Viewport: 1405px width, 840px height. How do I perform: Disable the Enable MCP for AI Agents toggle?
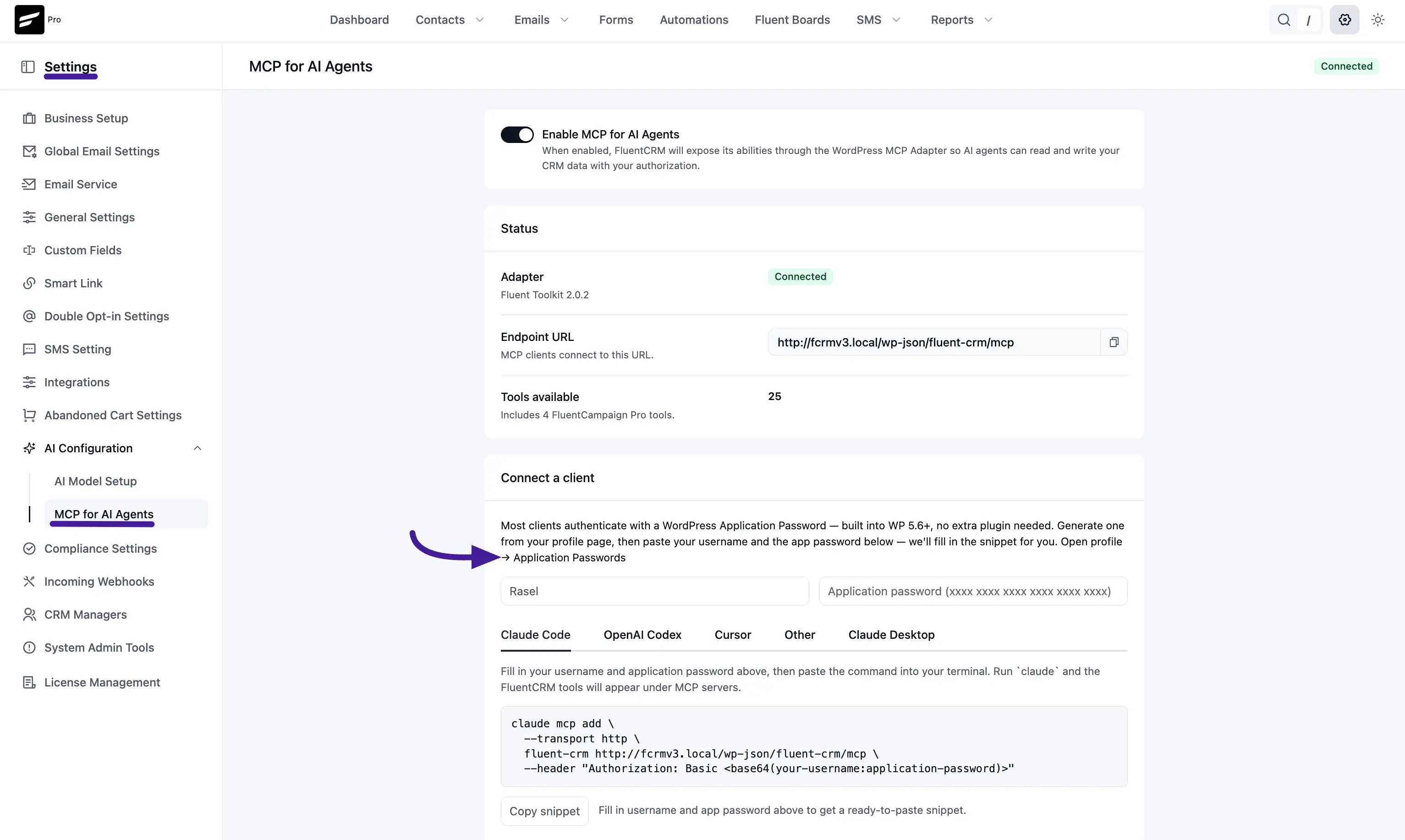[517, 135]
